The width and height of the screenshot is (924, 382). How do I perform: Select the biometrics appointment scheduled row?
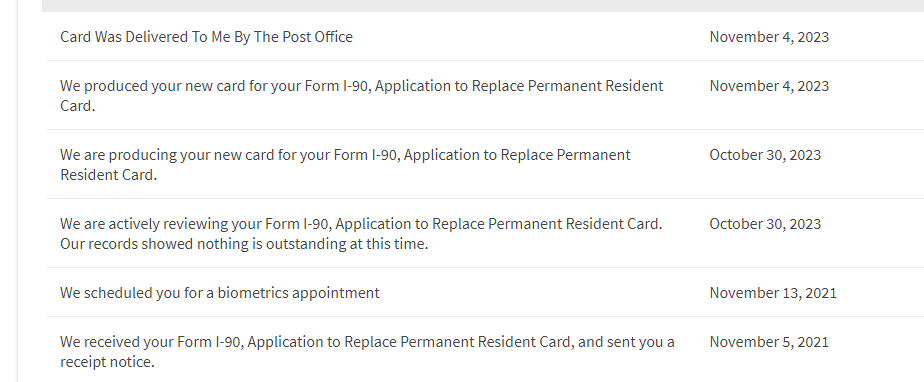tap(486, 292)
